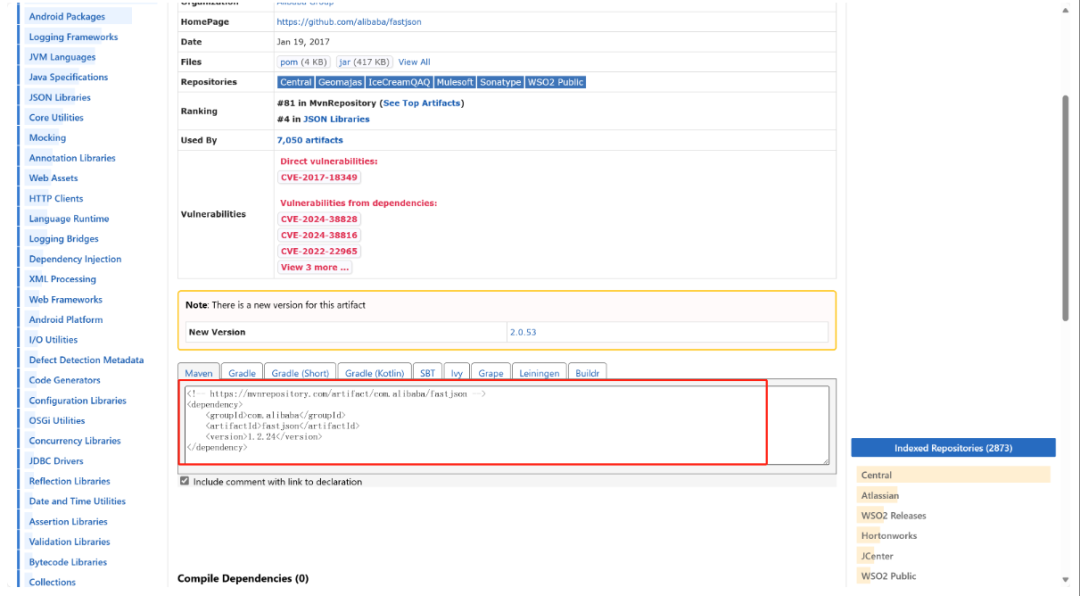1080x596 pixels.
Task: Open the WSO2 Public repository badge
Action: [555, 82]
